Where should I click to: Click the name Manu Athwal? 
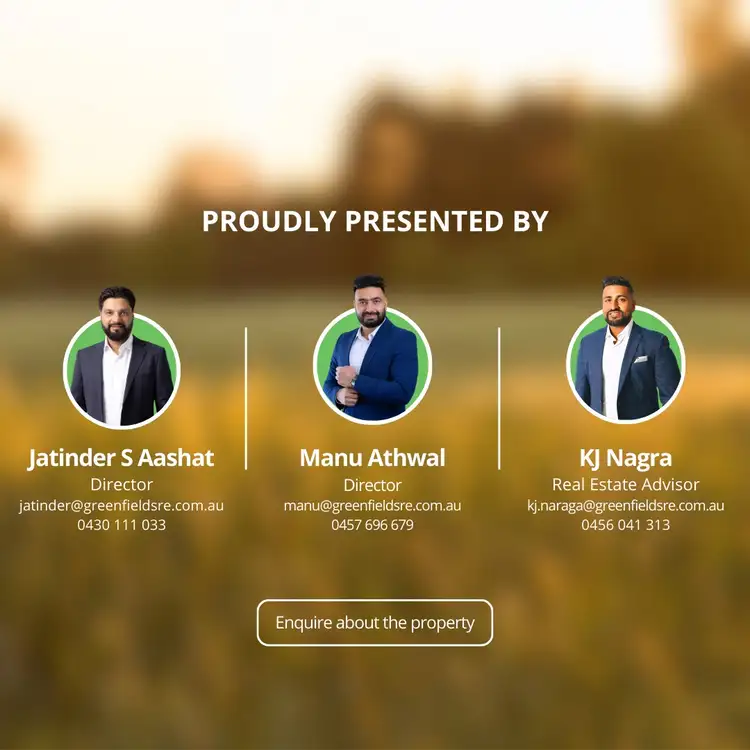click(x=372, y=458)
